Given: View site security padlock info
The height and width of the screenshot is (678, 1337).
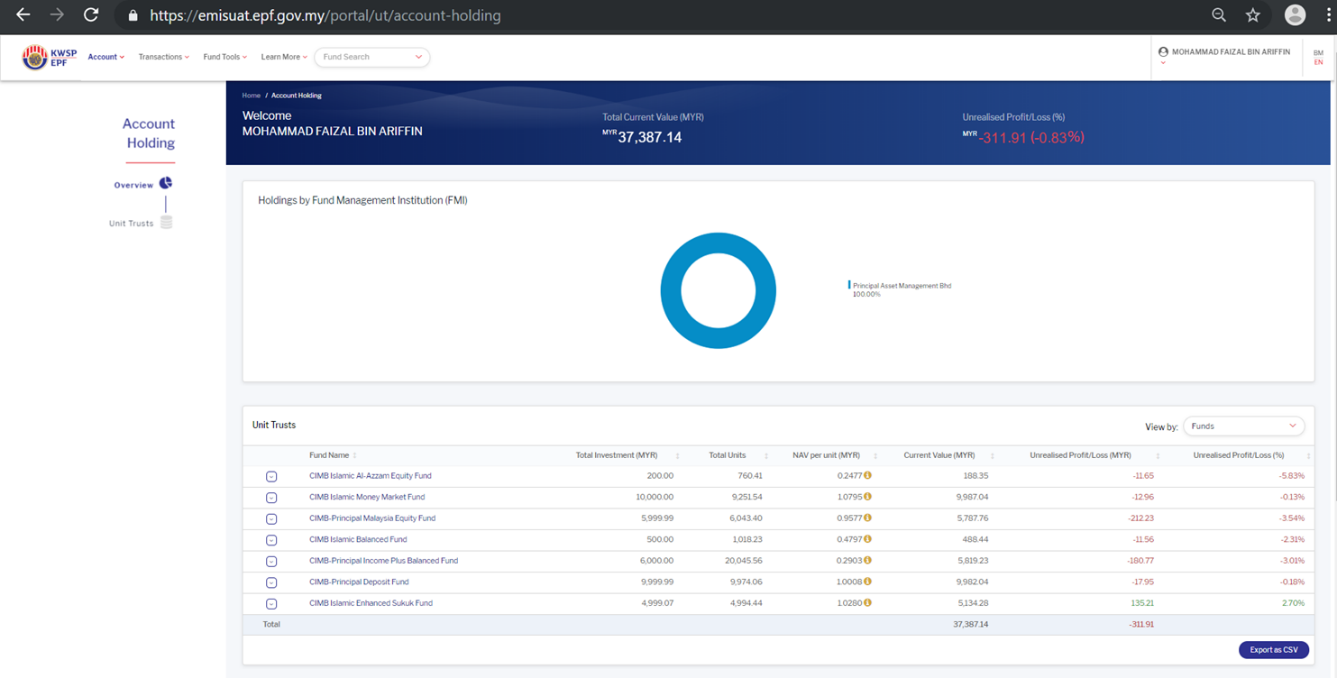Looking at the screenshot, I should [x=133, y=16].
